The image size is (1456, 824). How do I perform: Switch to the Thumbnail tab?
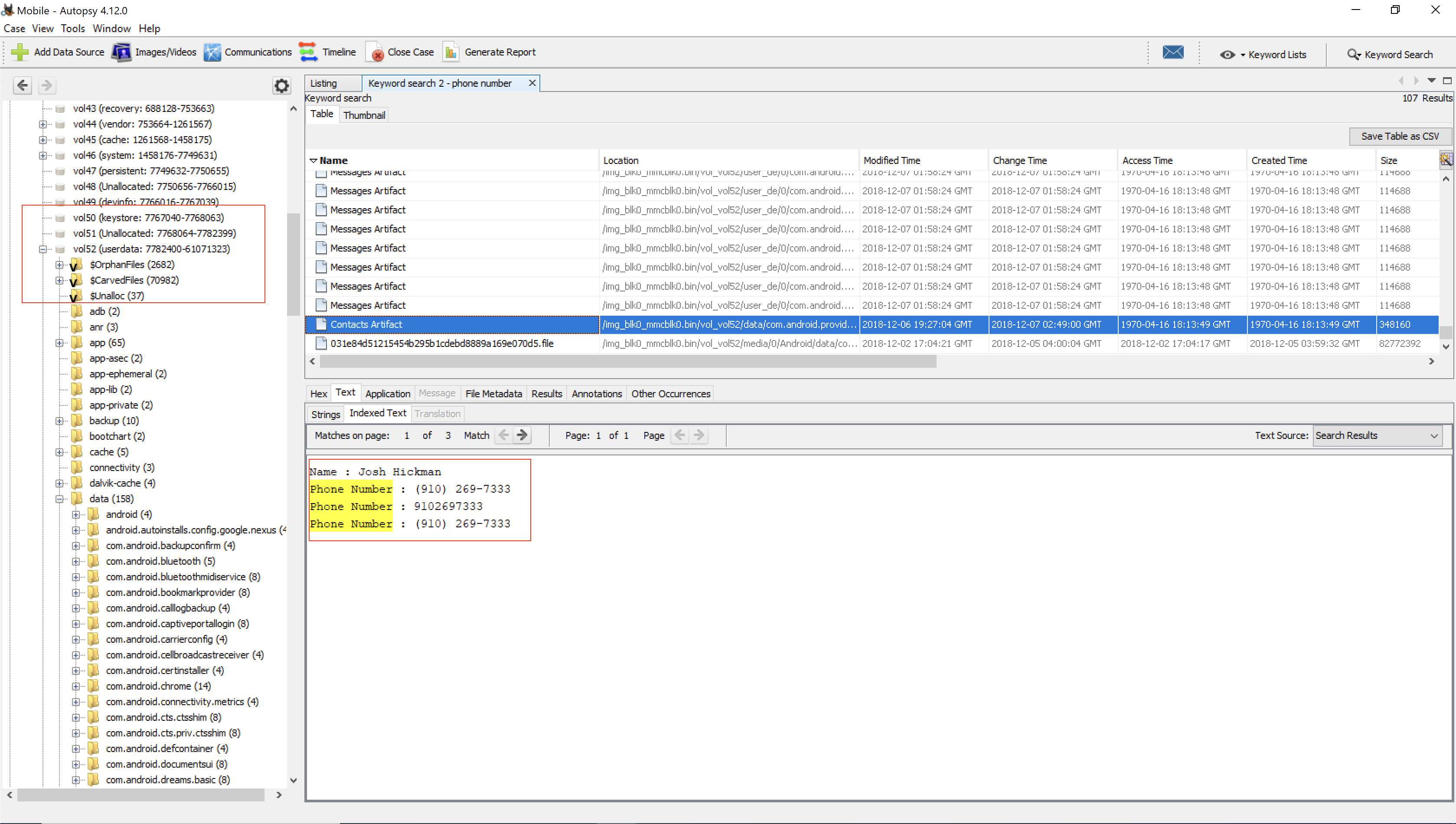pyautogui.click(x=364, y=115)
